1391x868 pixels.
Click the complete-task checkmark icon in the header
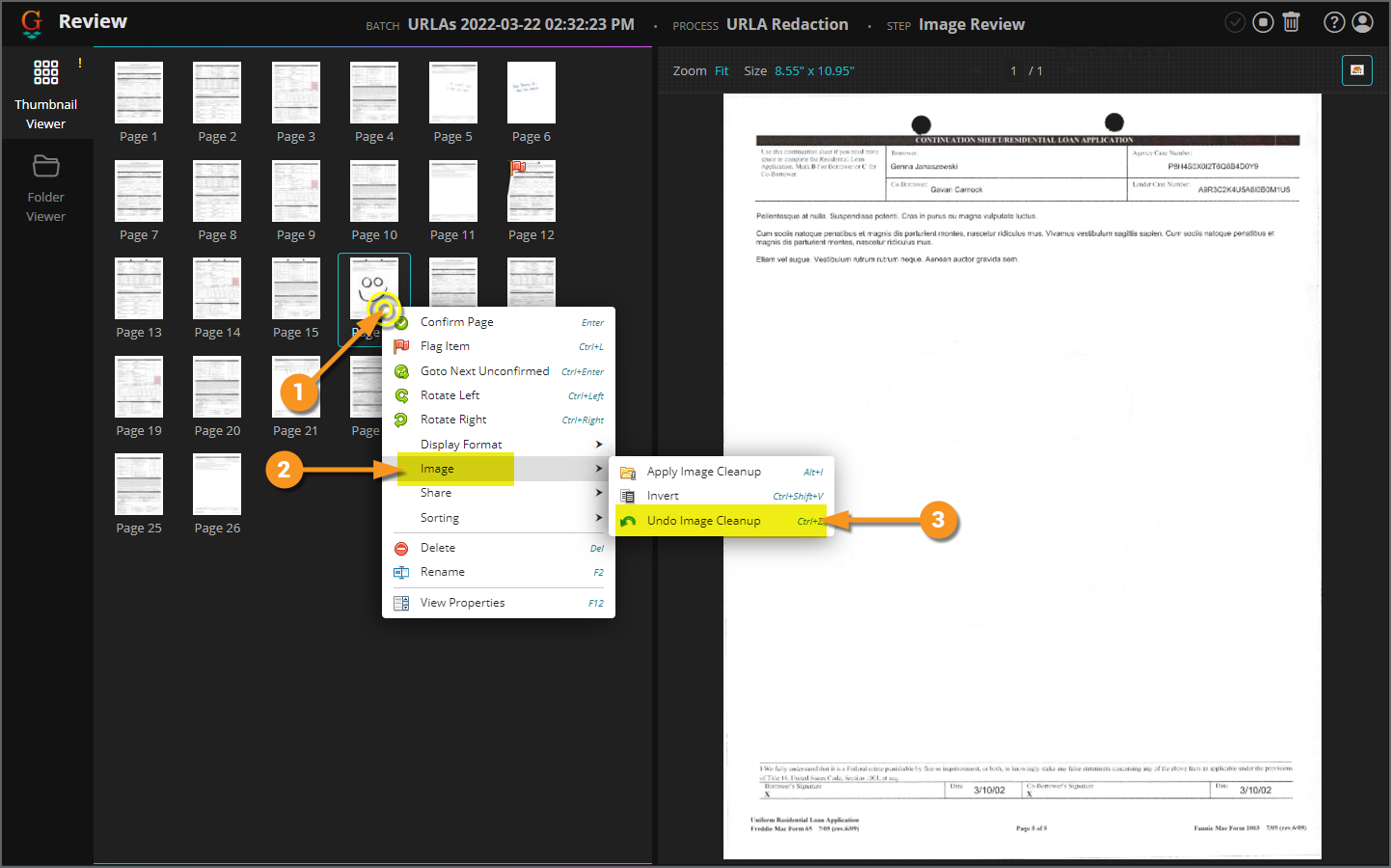click(1235, 22)
